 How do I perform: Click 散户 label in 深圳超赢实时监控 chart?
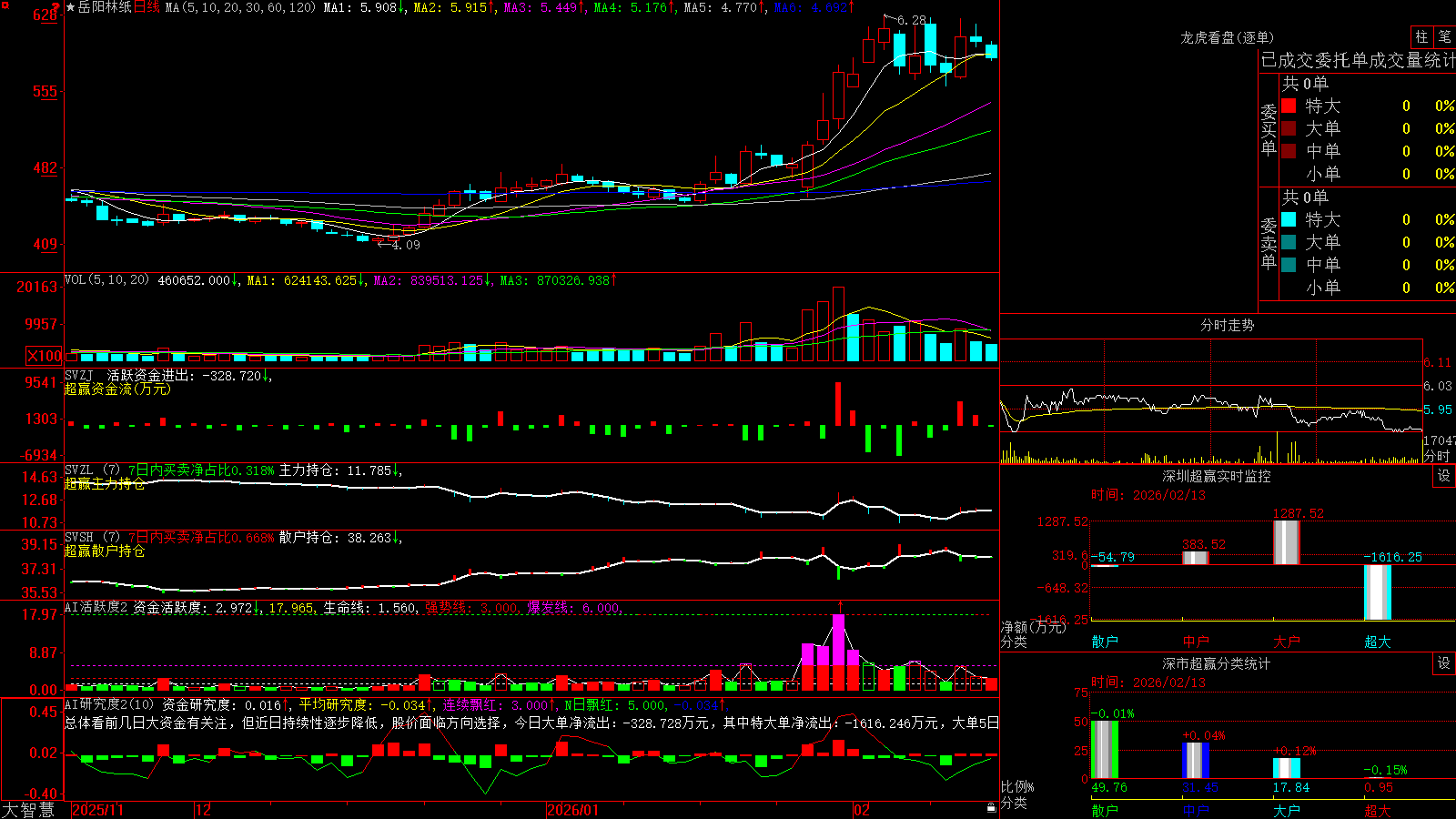point(1105,642)
